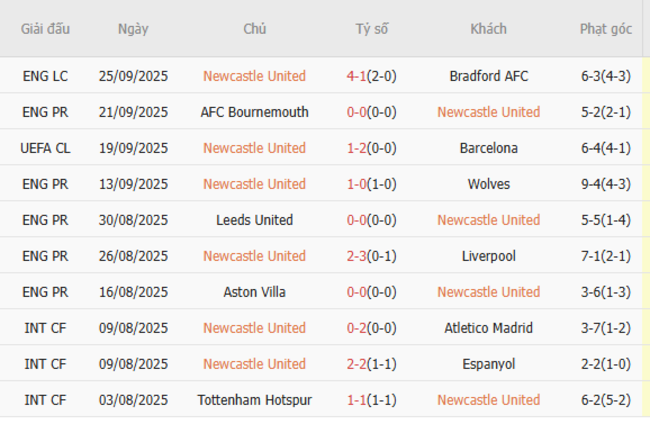650x424 pixels.
Task: Select the ENG LC league label
Action: coord(46,76)
